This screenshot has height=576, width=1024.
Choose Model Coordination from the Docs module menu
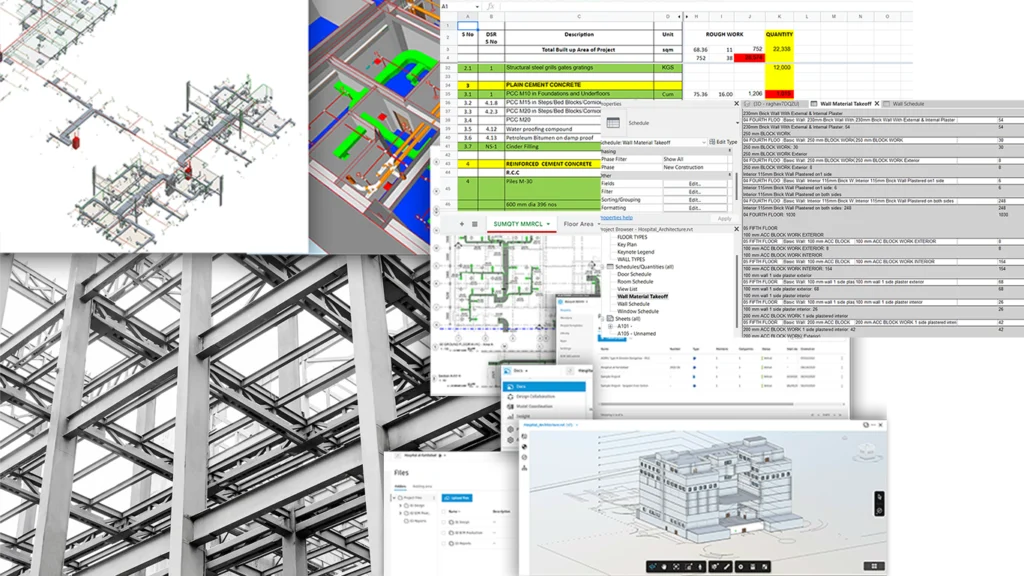(535, 406)
